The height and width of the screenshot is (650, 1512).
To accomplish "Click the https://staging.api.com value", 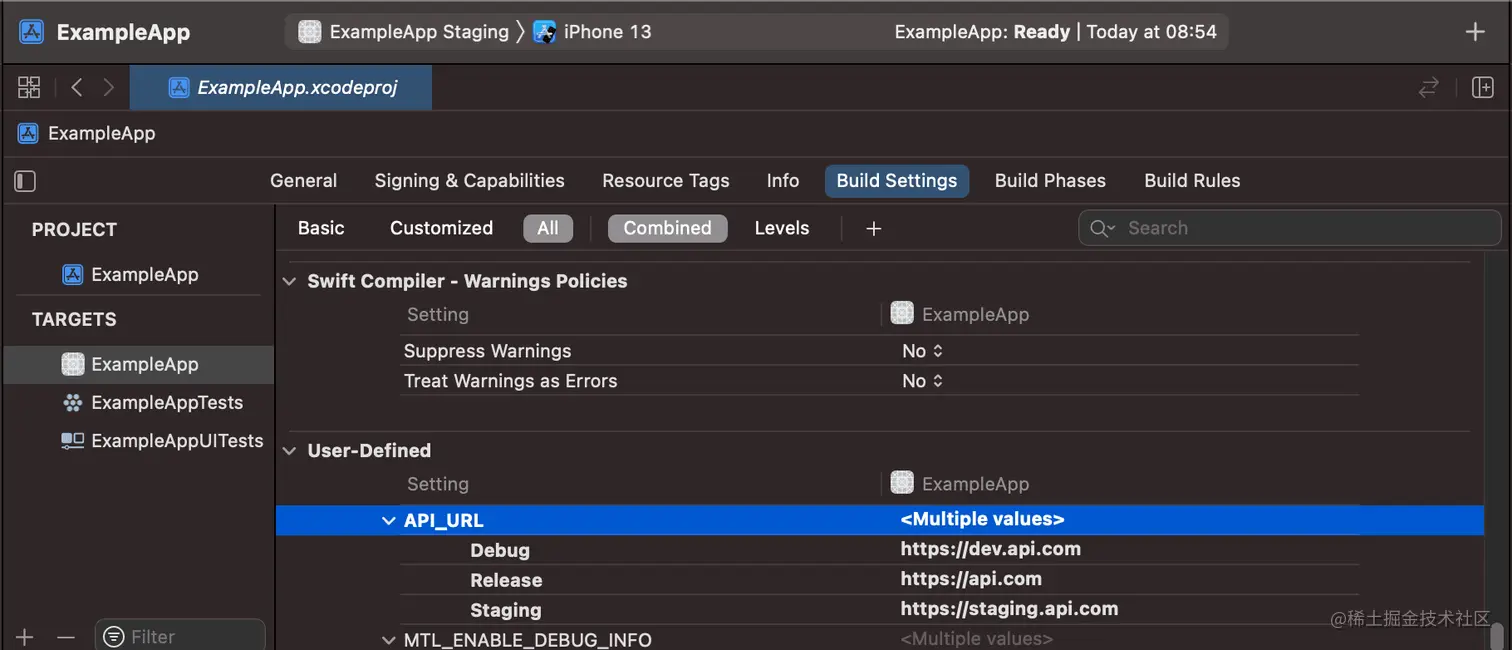I will (1009, 609).
